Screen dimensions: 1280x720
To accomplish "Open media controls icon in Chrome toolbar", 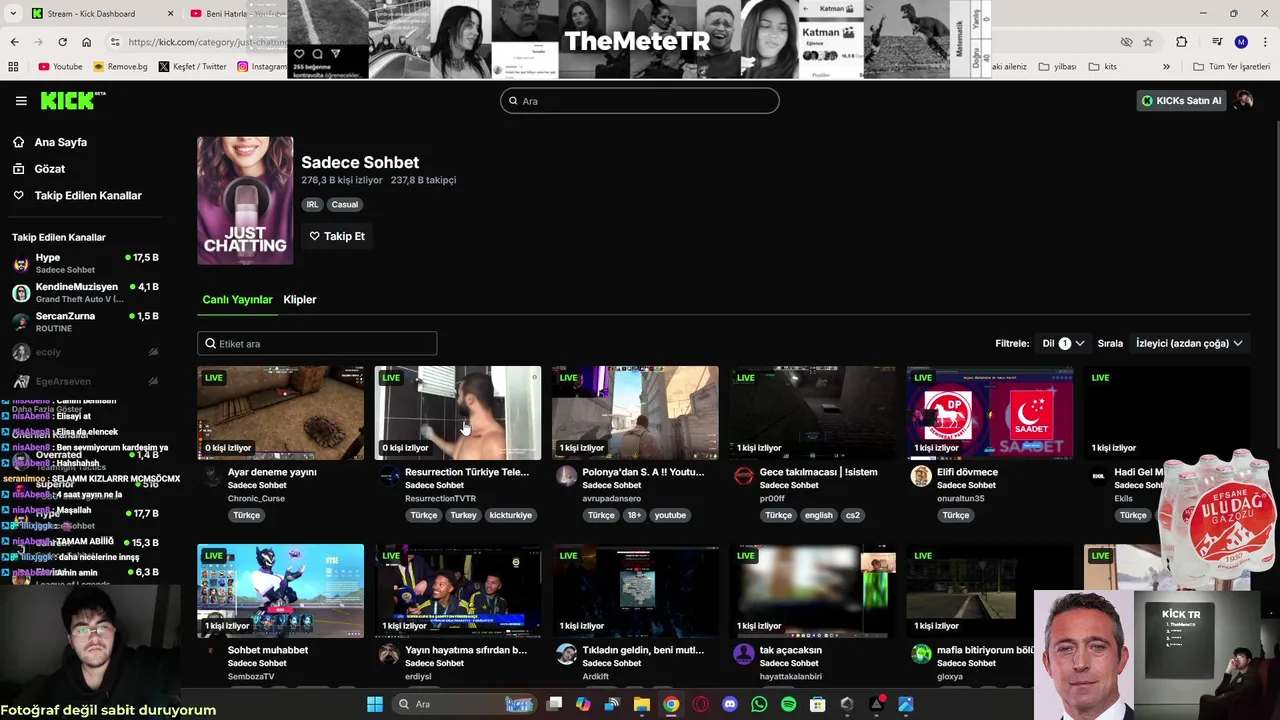I will coord(1217,42).
